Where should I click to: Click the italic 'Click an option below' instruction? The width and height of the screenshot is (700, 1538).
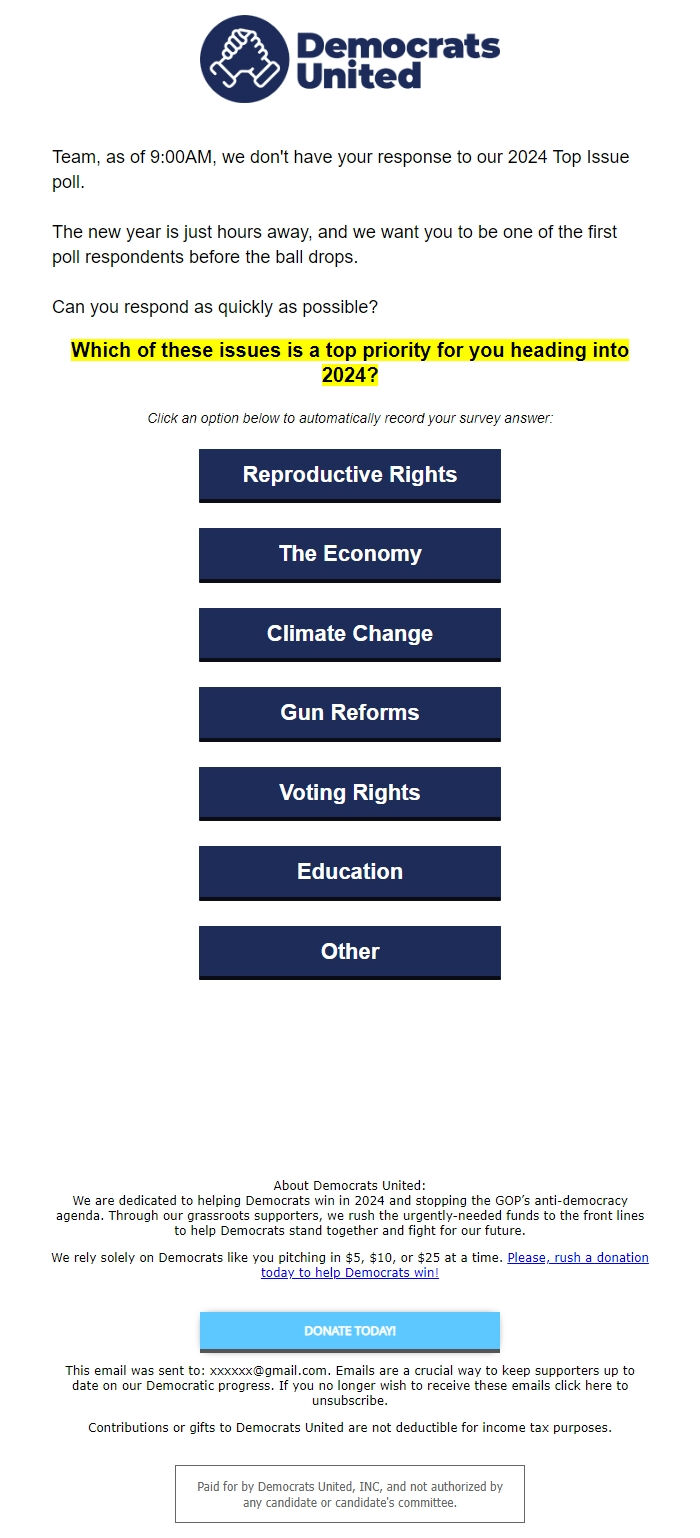pos(350,418)
